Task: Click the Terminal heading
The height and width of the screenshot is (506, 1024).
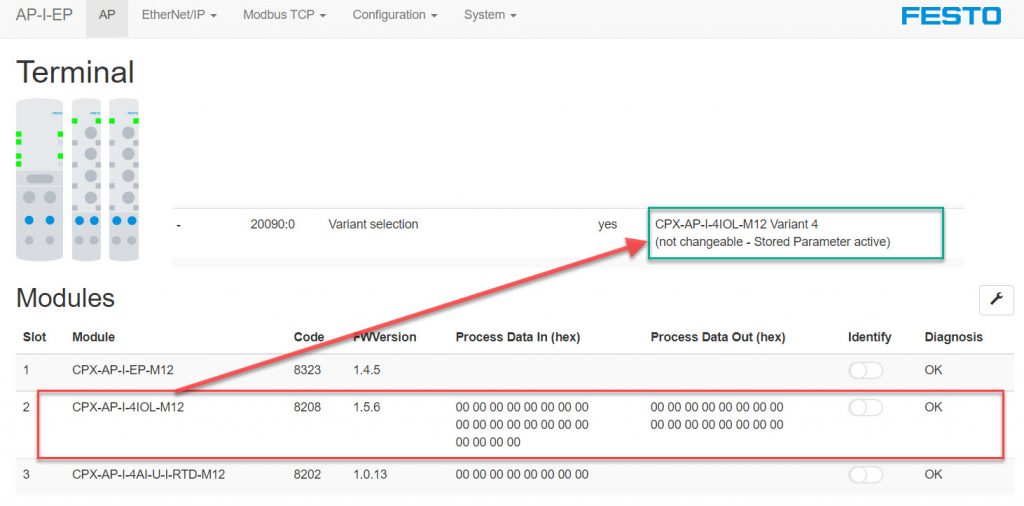Action: pos(75,72)
